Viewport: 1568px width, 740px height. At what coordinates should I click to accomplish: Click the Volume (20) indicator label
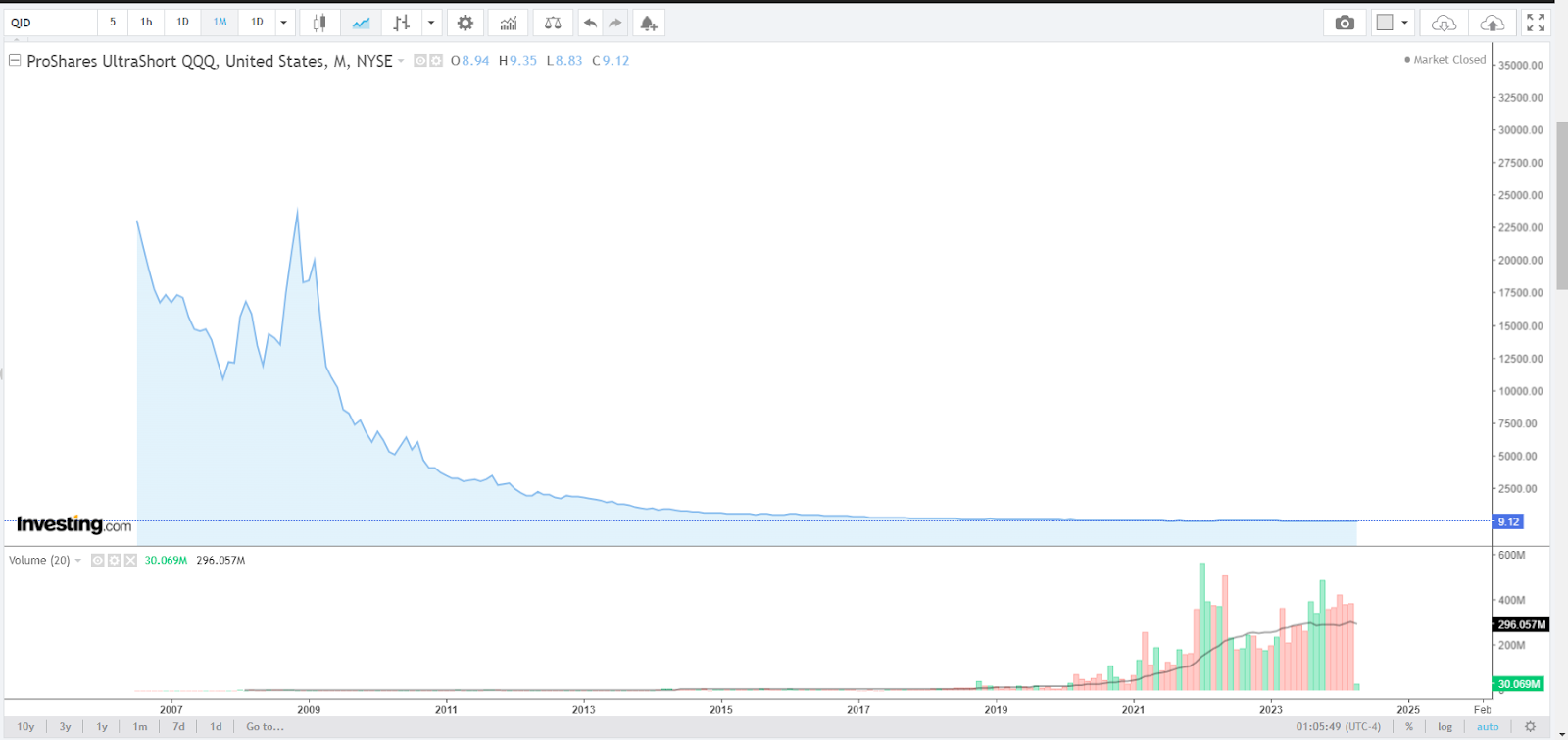point(39,561)
